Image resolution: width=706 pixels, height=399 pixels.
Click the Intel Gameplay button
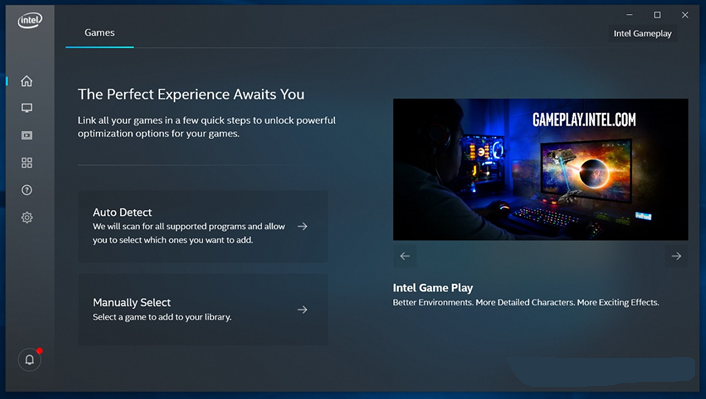[643, 33]
